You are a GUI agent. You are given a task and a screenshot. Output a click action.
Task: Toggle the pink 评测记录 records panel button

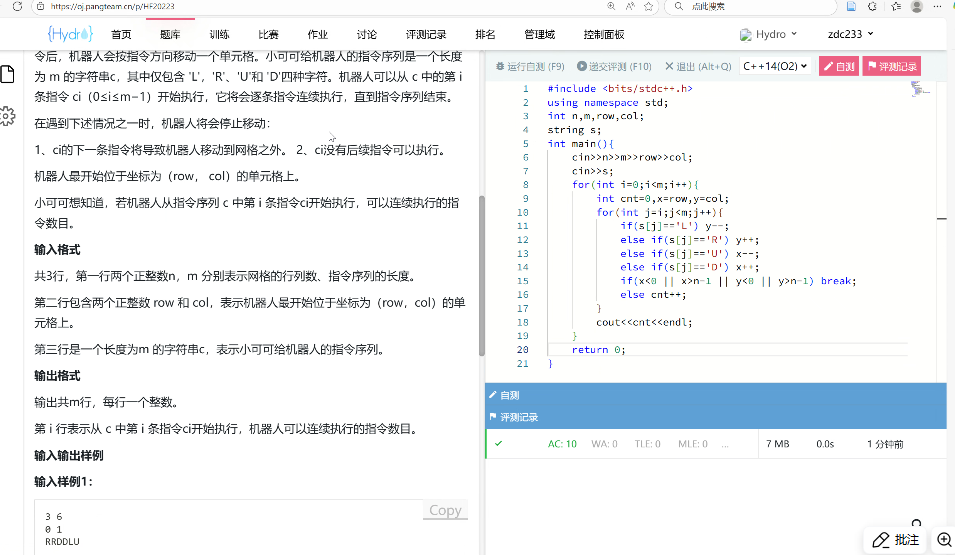click(893, 67)
